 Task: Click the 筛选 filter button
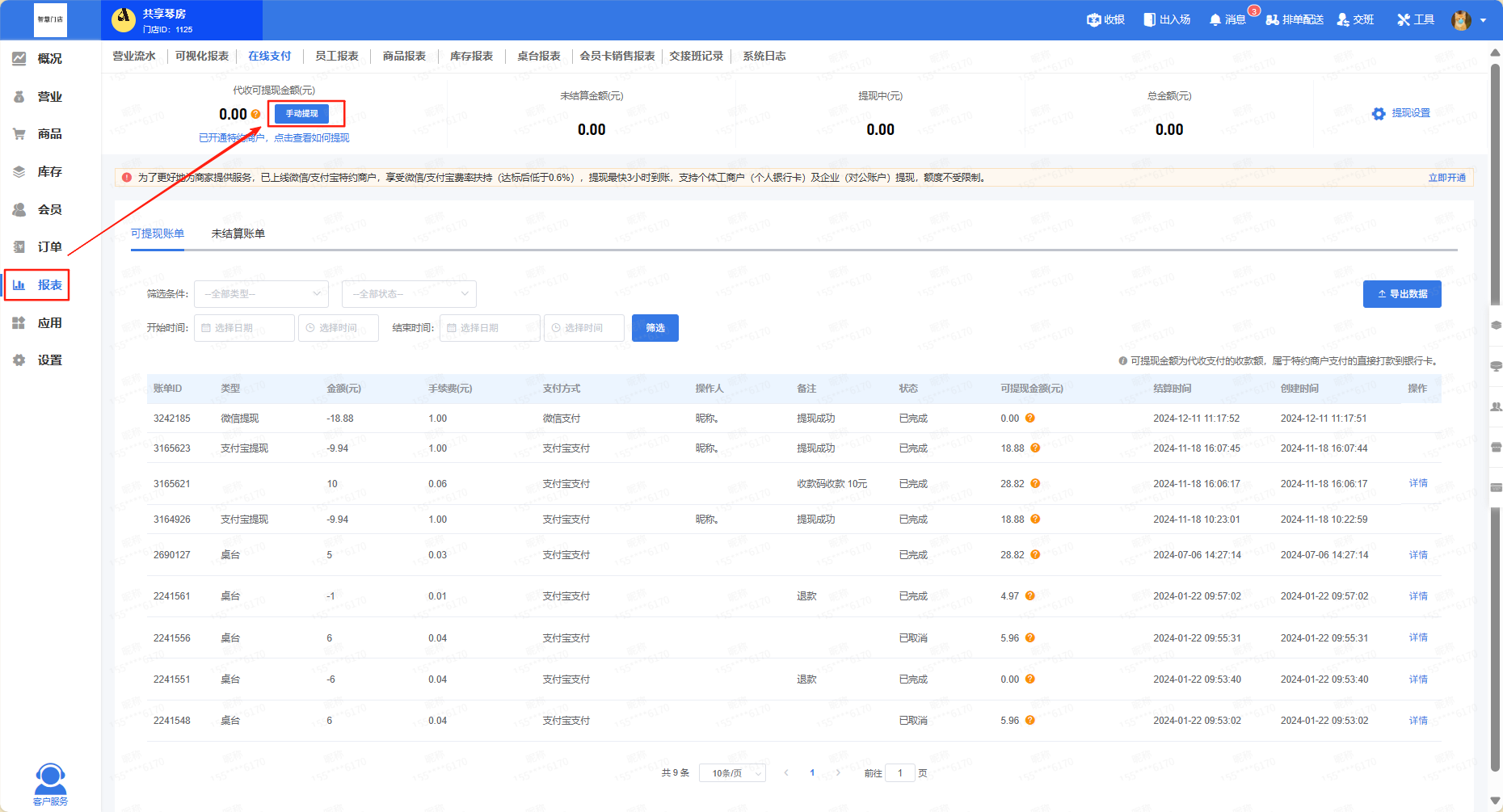click(x=655, y=328)
